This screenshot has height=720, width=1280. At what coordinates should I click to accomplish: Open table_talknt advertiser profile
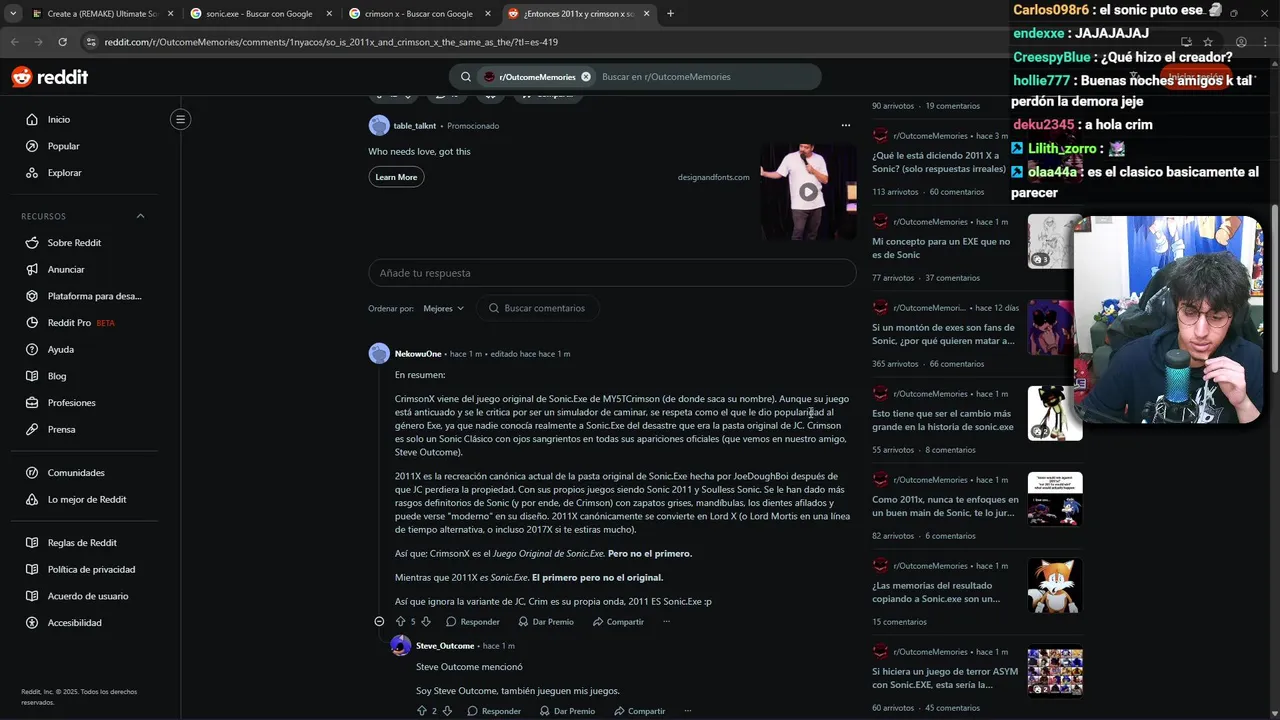414,126
